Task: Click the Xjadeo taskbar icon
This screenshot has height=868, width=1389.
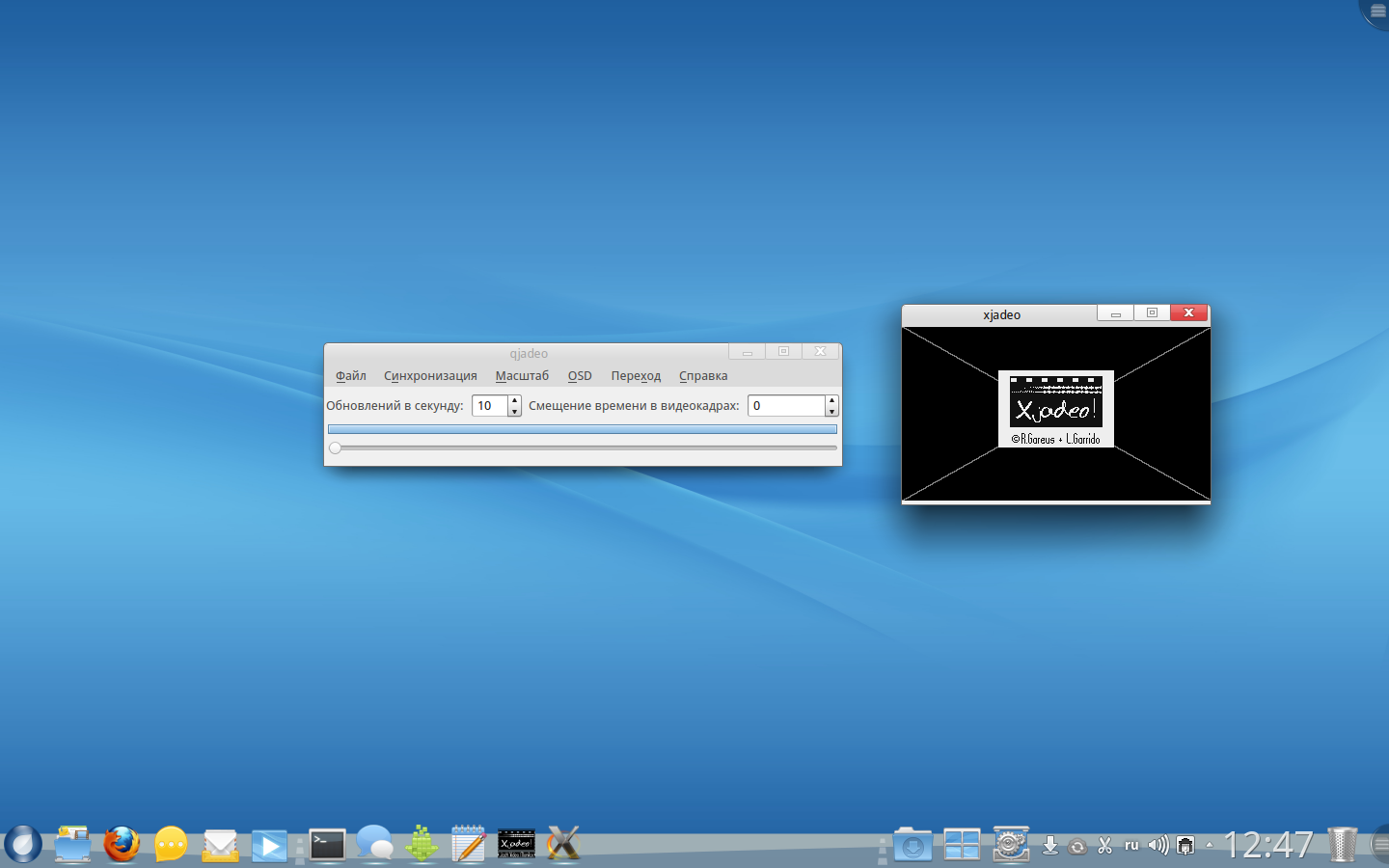Action: click(x=516, y=845)
